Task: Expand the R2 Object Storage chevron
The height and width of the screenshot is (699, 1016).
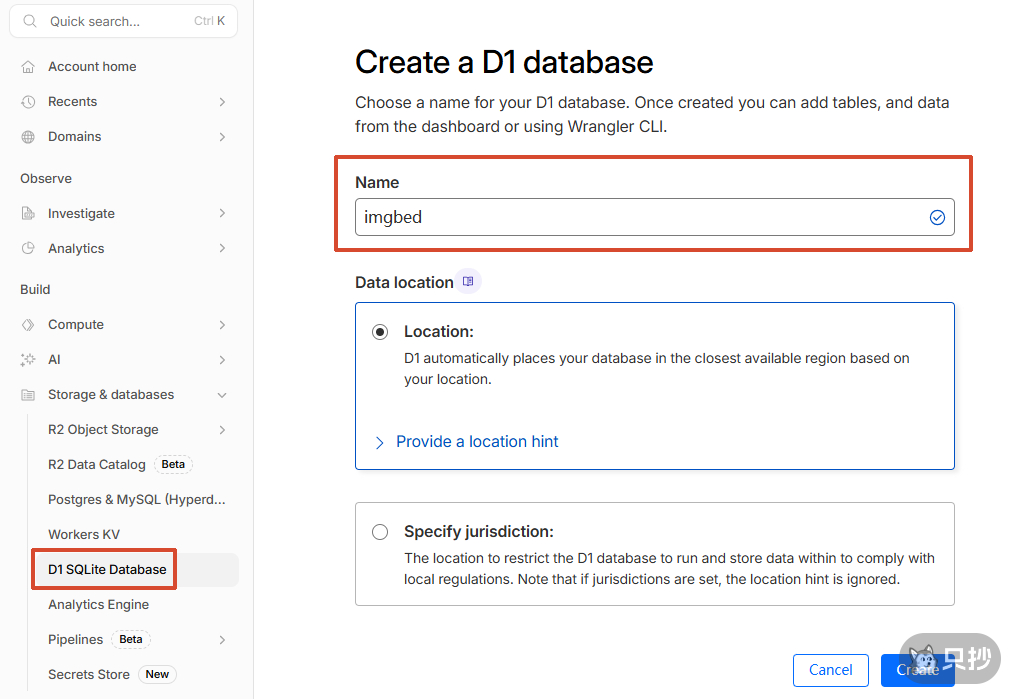Action: click(222, 430)
